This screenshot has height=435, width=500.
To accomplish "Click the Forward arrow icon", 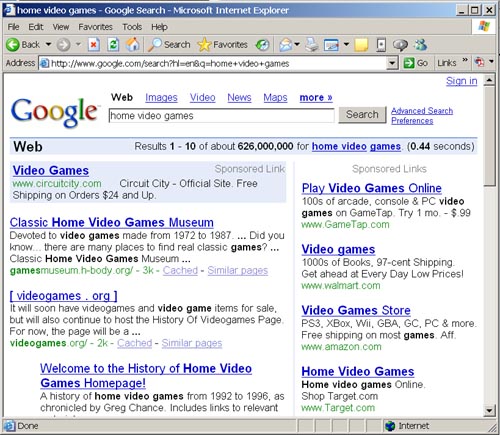I will [63, 45].
